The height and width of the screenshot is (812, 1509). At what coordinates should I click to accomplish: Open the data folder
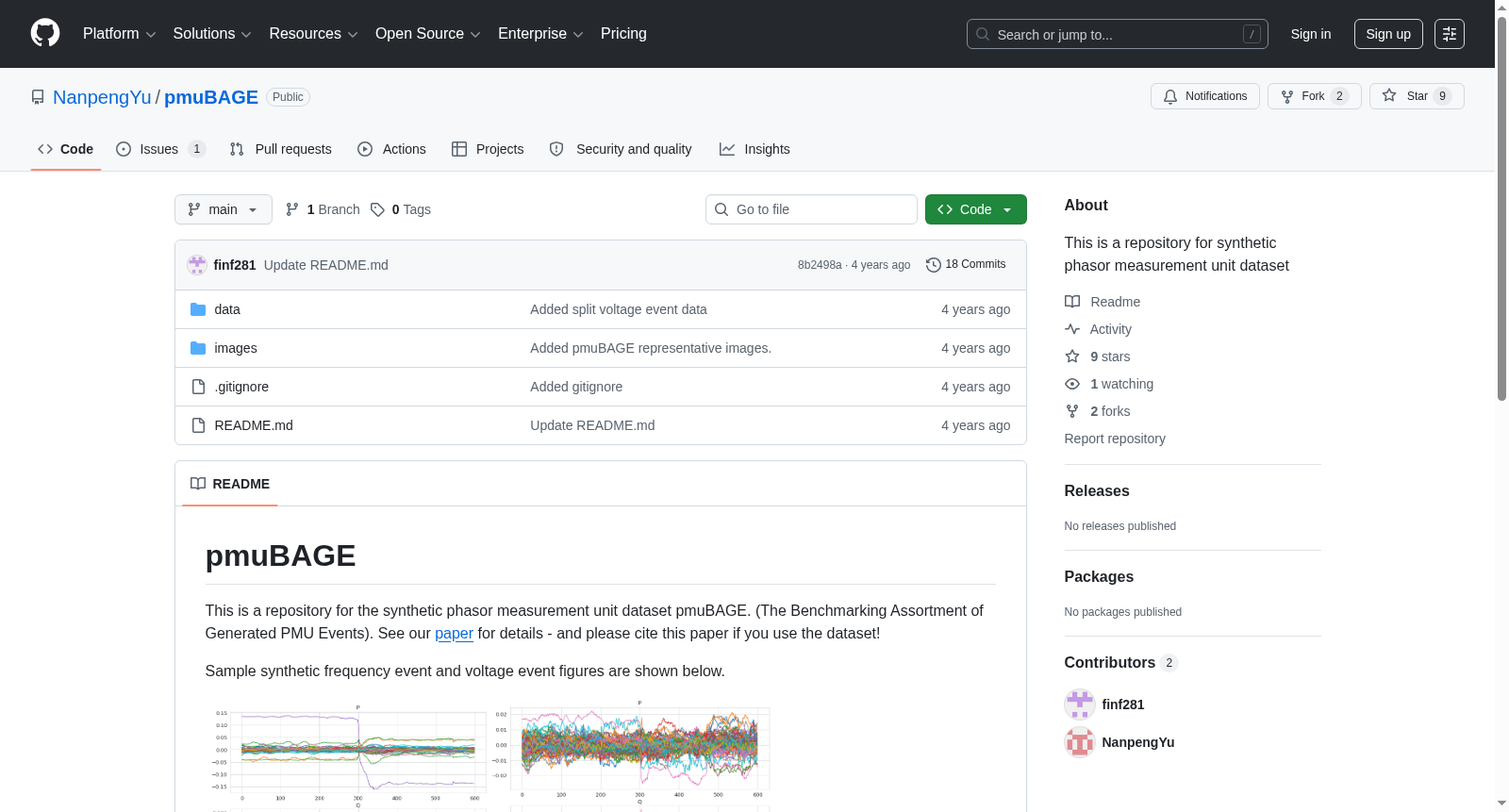227,309
